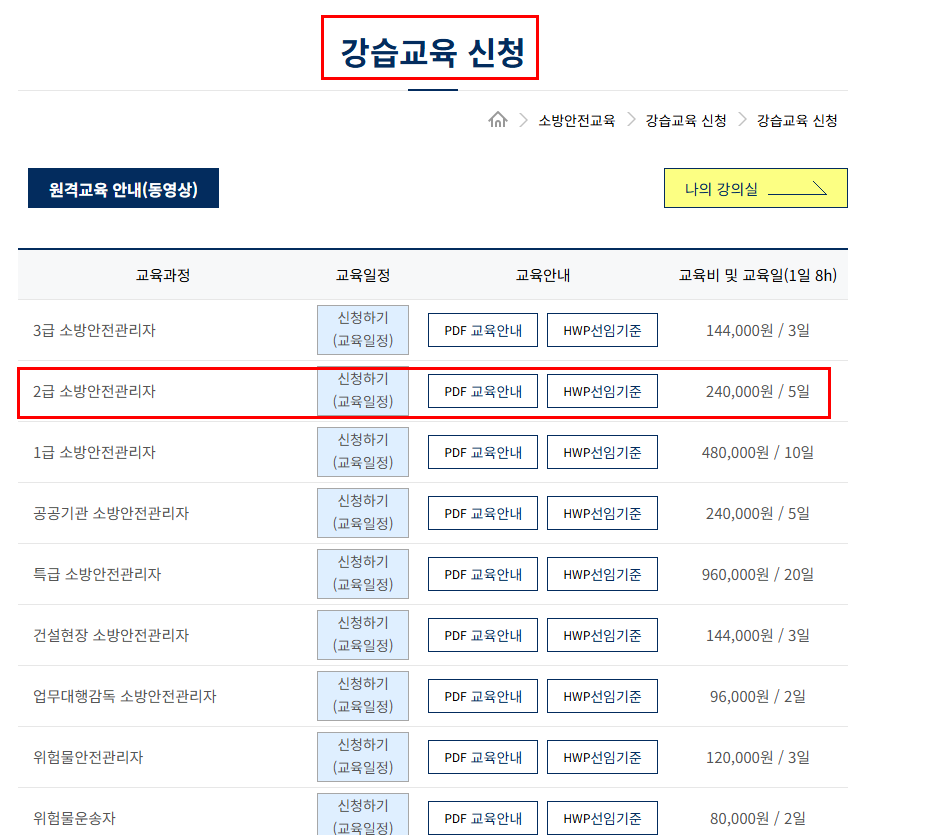Image resolution: width=941 pixels, height=835 pixels.
Task: Click the 480,000원 / 10일 fee cell
Action: point(757,452)
